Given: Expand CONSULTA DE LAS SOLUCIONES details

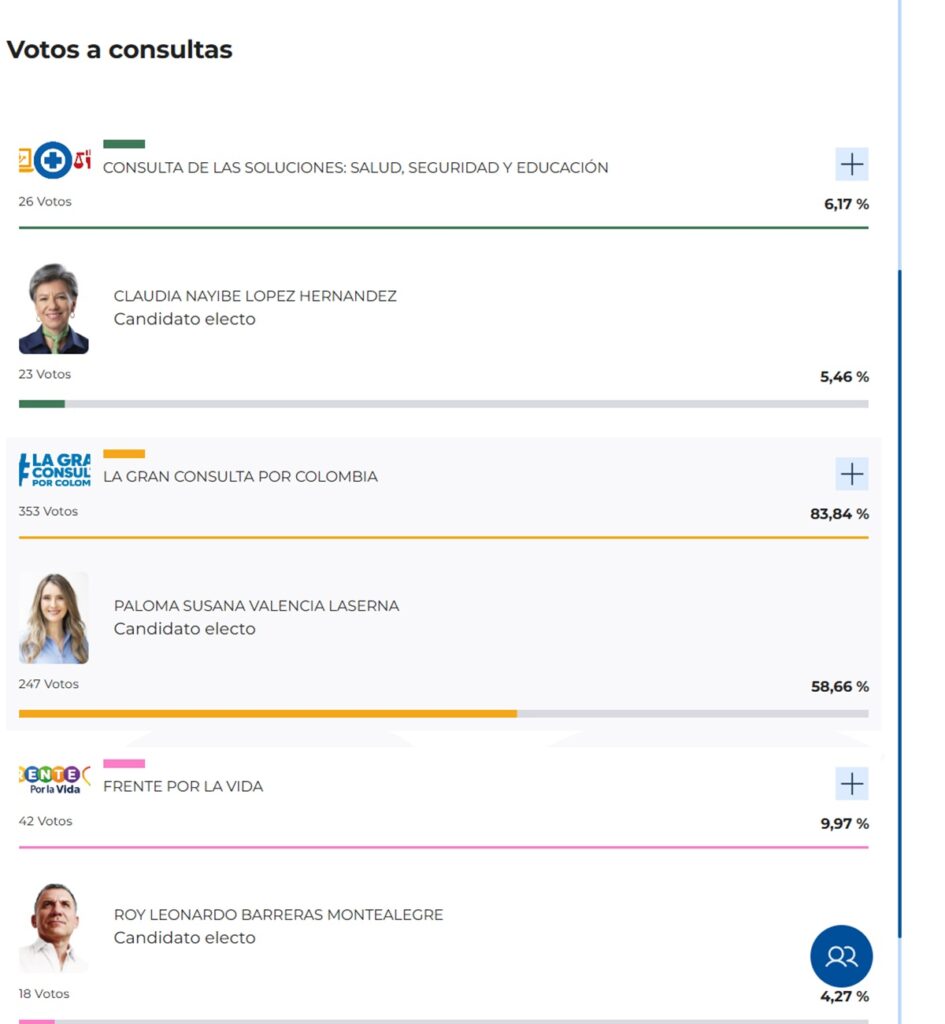Looking at the screenshot, I should click(x=852, y=164).
